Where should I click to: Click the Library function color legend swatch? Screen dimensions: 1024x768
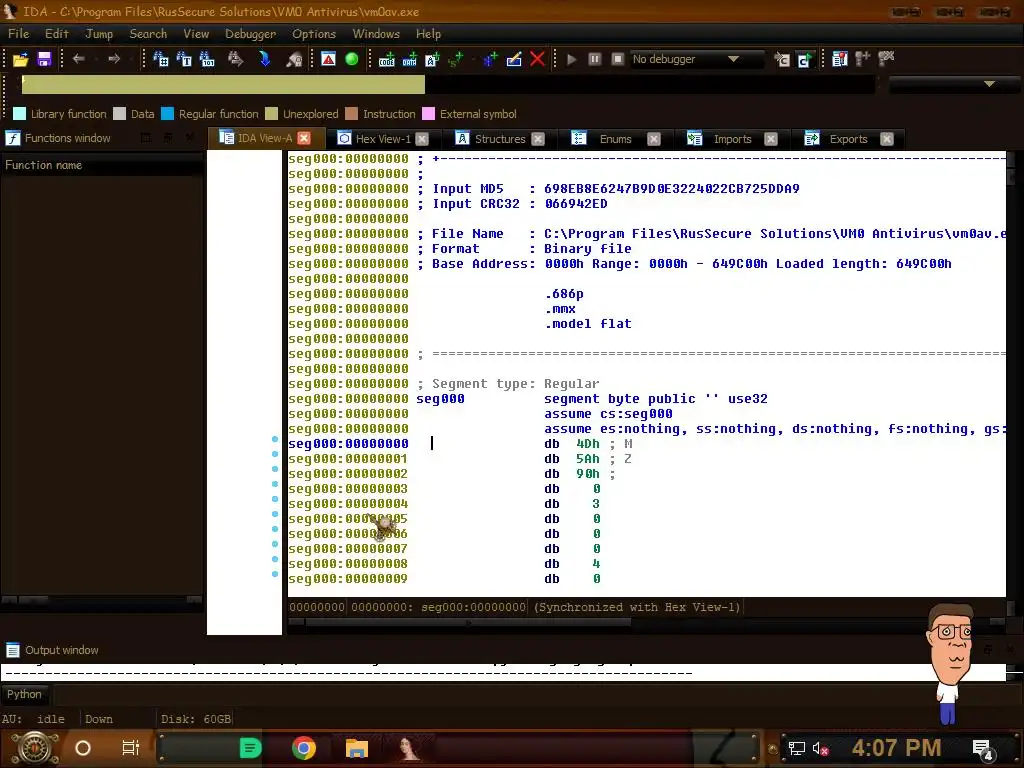tap(20, 114)
